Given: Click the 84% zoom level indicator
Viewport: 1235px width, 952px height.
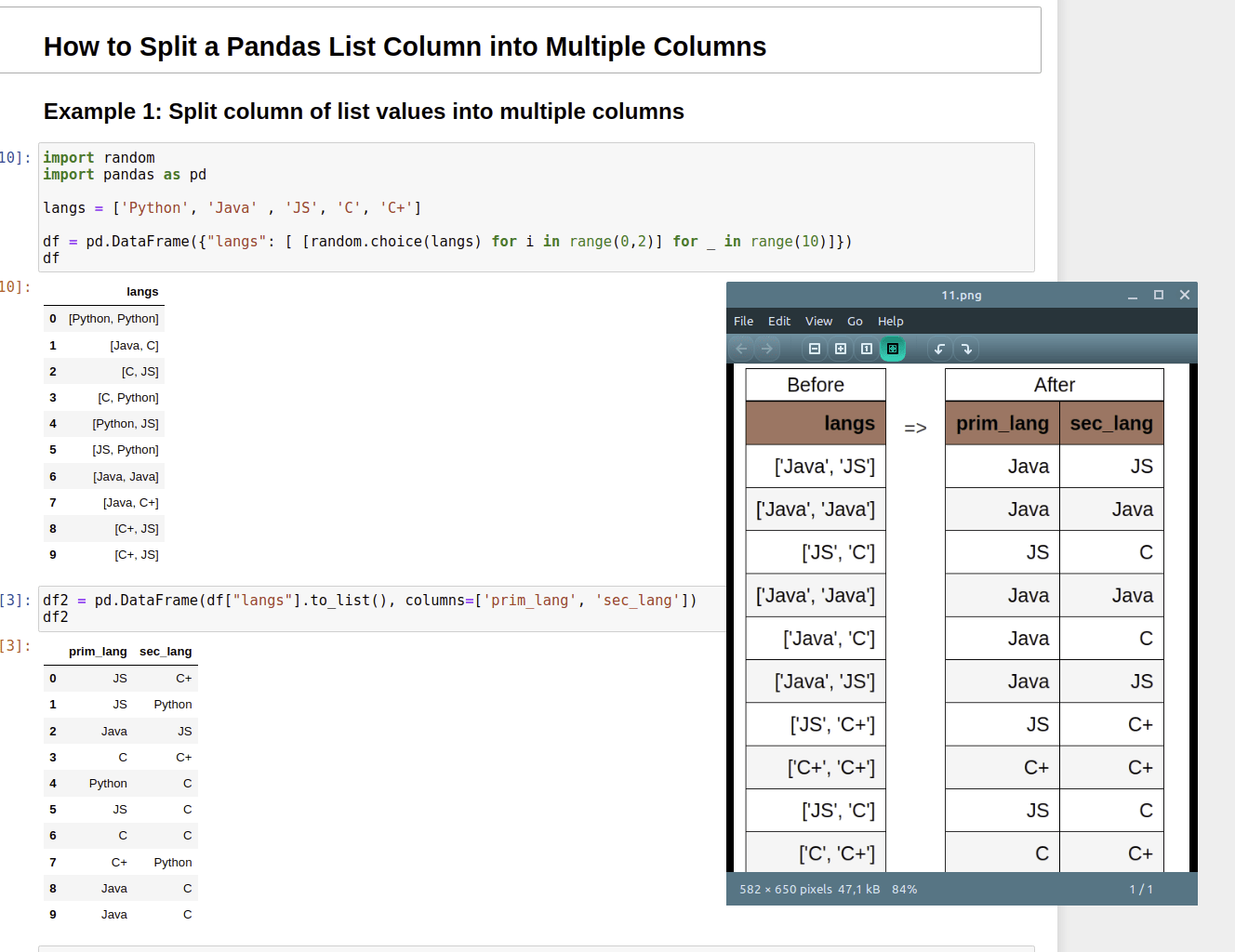Looking at the screenshot, I should tap(903, 889).
